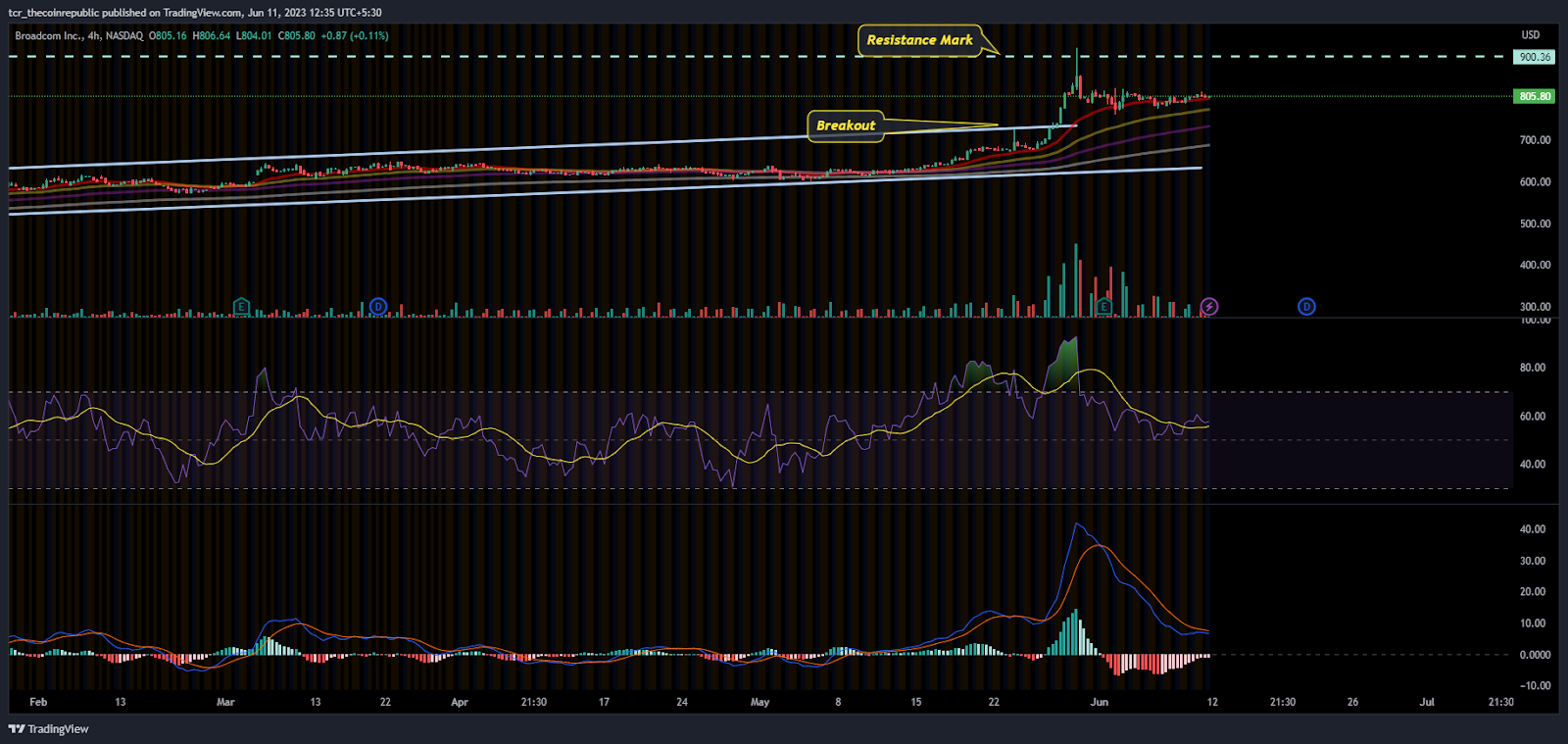Click the 900.36 resistance price label

(x=1535, y=57)
